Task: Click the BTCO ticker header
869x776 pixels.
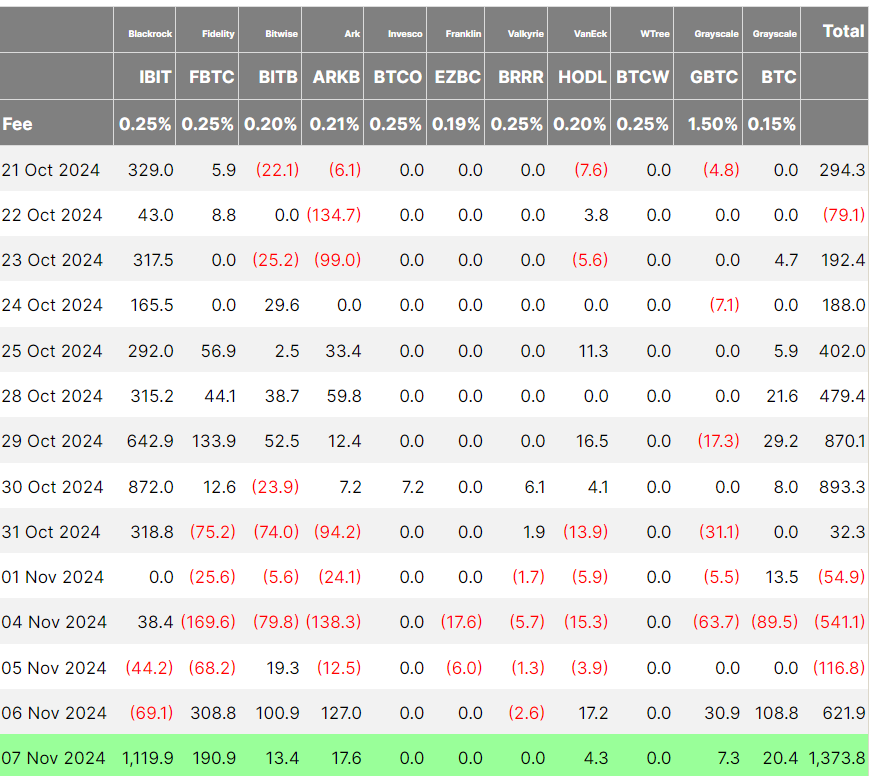Action: [x=398, y=76]
